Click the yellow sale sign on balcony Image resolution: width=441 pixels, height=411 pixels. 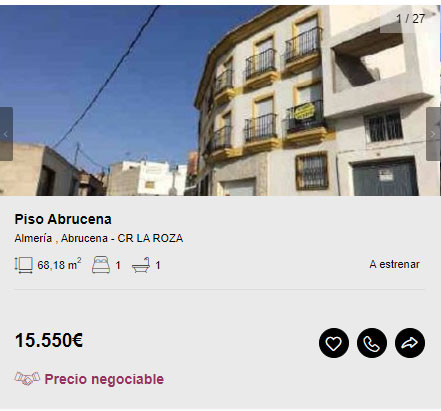click(304, 112)
